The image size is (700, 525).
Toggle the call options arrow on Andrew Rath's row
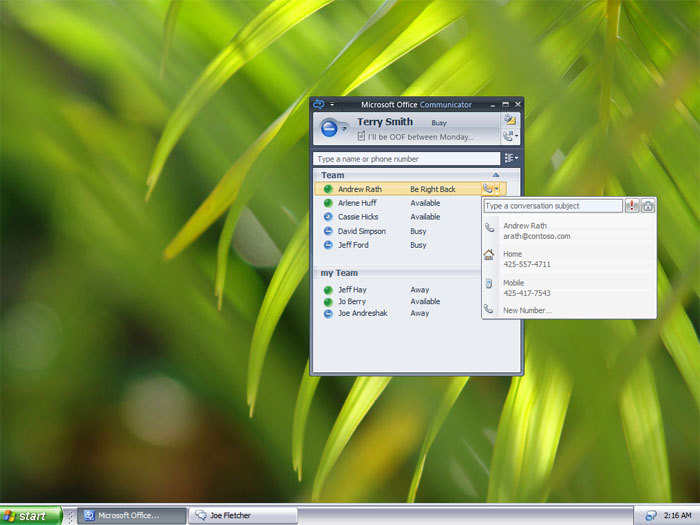pos(497,189)
